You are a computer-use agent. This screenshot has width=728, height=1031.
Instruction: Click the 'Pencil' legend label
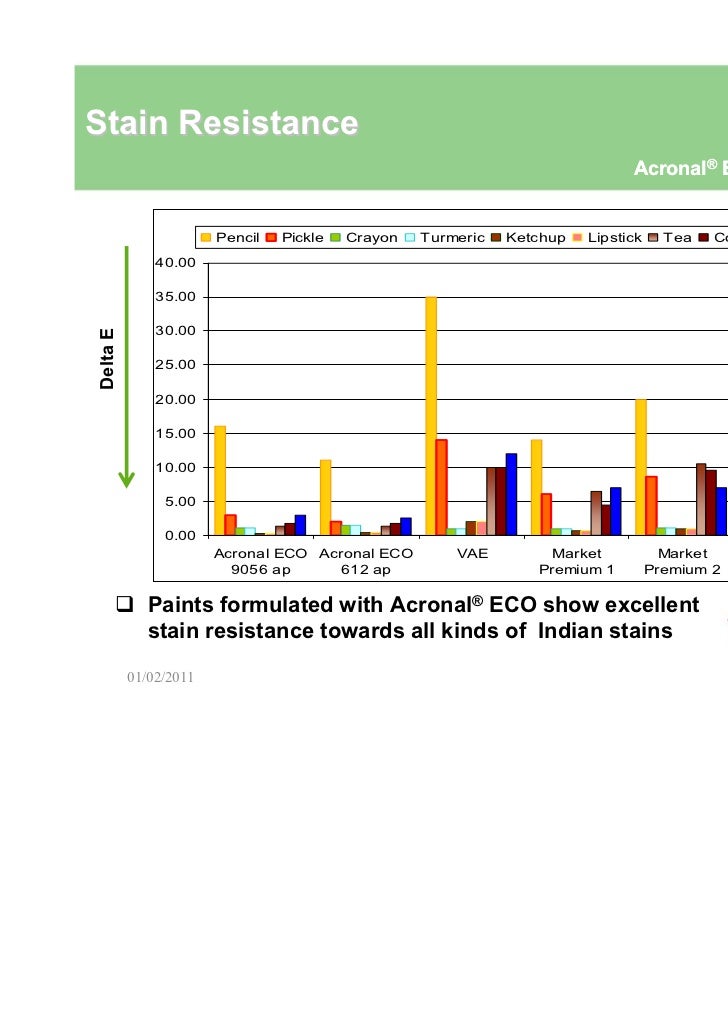click(237, 237)
